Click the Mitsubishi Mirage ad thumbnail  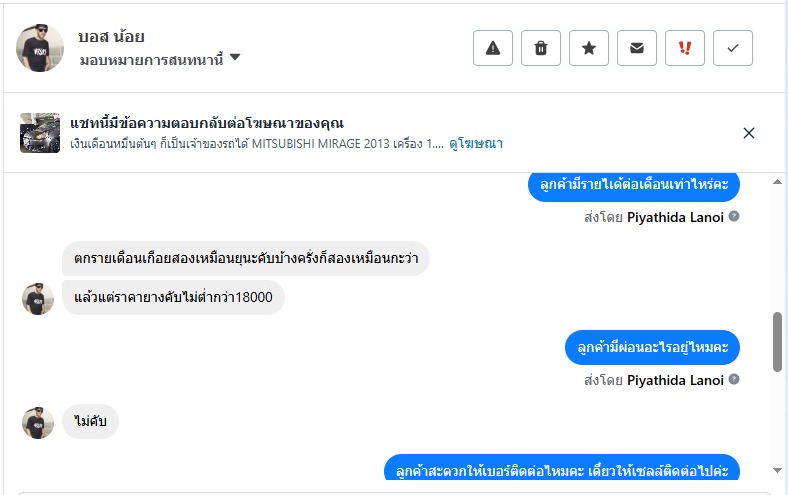(40, 133)
